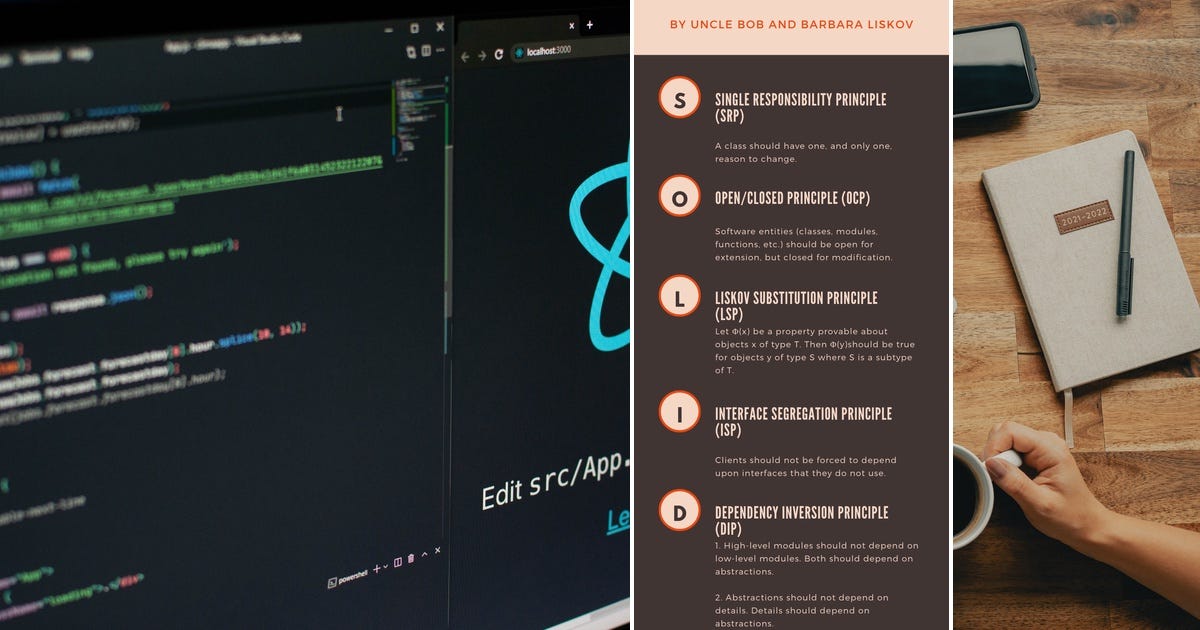Minimize the VS Code window
The height and width of the screenshot is (630, 1200).
pos(389,30)
